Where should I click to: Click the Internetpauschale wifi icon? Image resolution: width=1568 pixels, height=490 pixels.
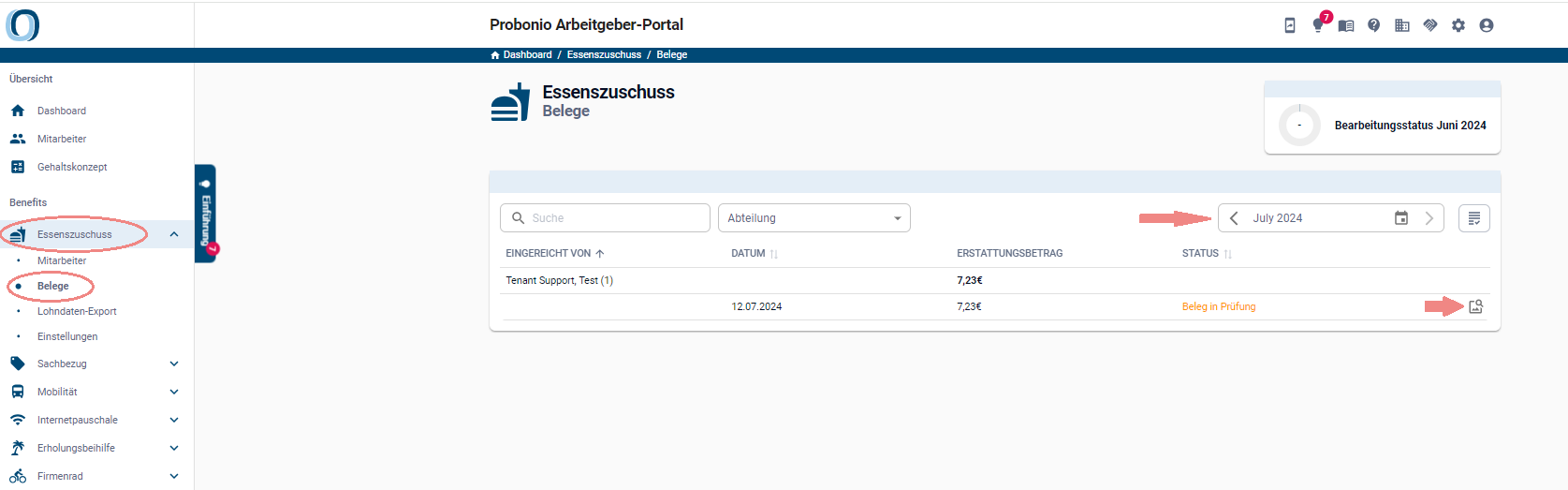(18, 420)
